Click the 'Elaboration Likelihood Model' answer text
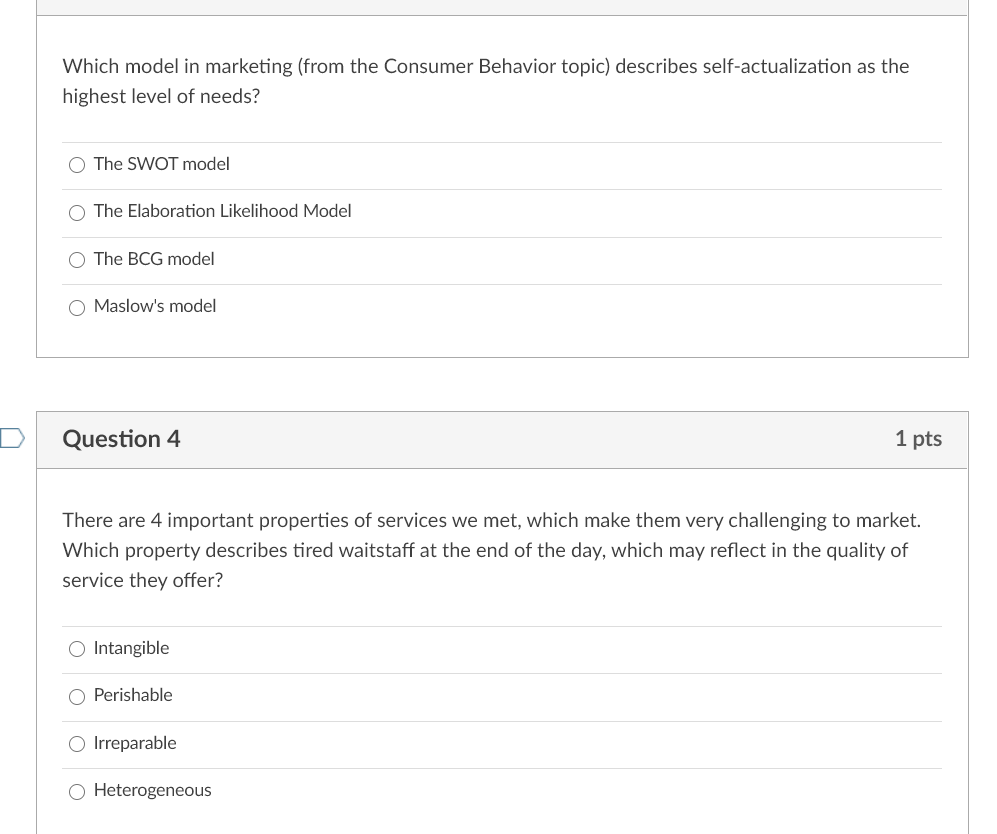997x834 pixels. pyautogui.click(x=223, y=211)
